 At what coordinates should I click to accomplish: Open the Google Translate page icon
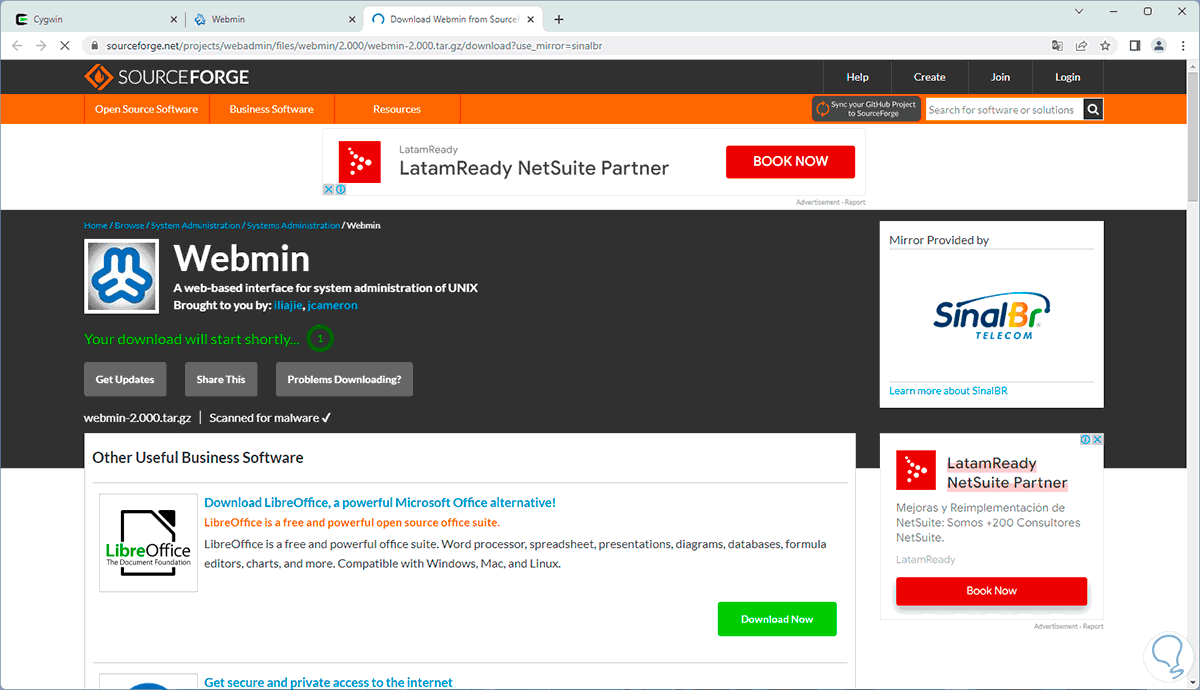[x=1057, y=46]
